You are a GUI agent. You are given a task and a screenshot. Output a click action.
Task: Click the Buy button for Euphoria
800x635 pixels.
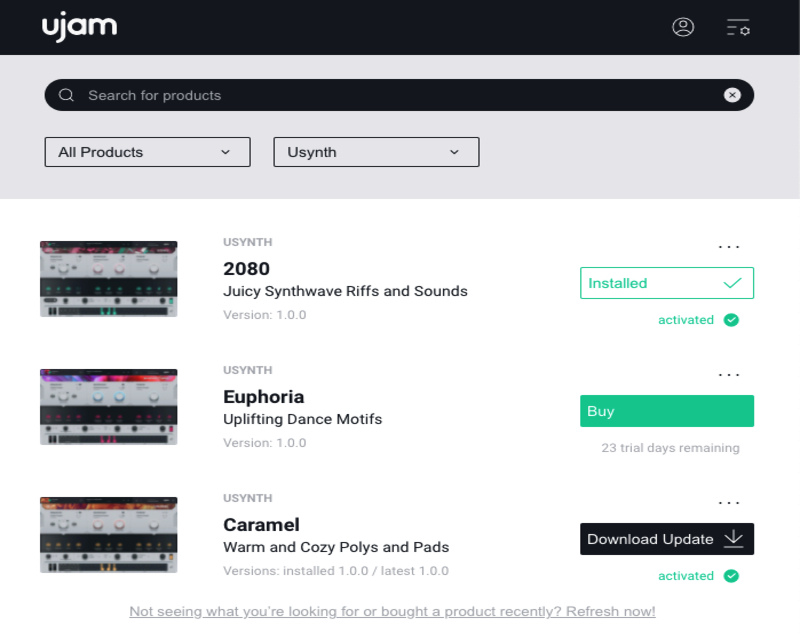[667, 411]
